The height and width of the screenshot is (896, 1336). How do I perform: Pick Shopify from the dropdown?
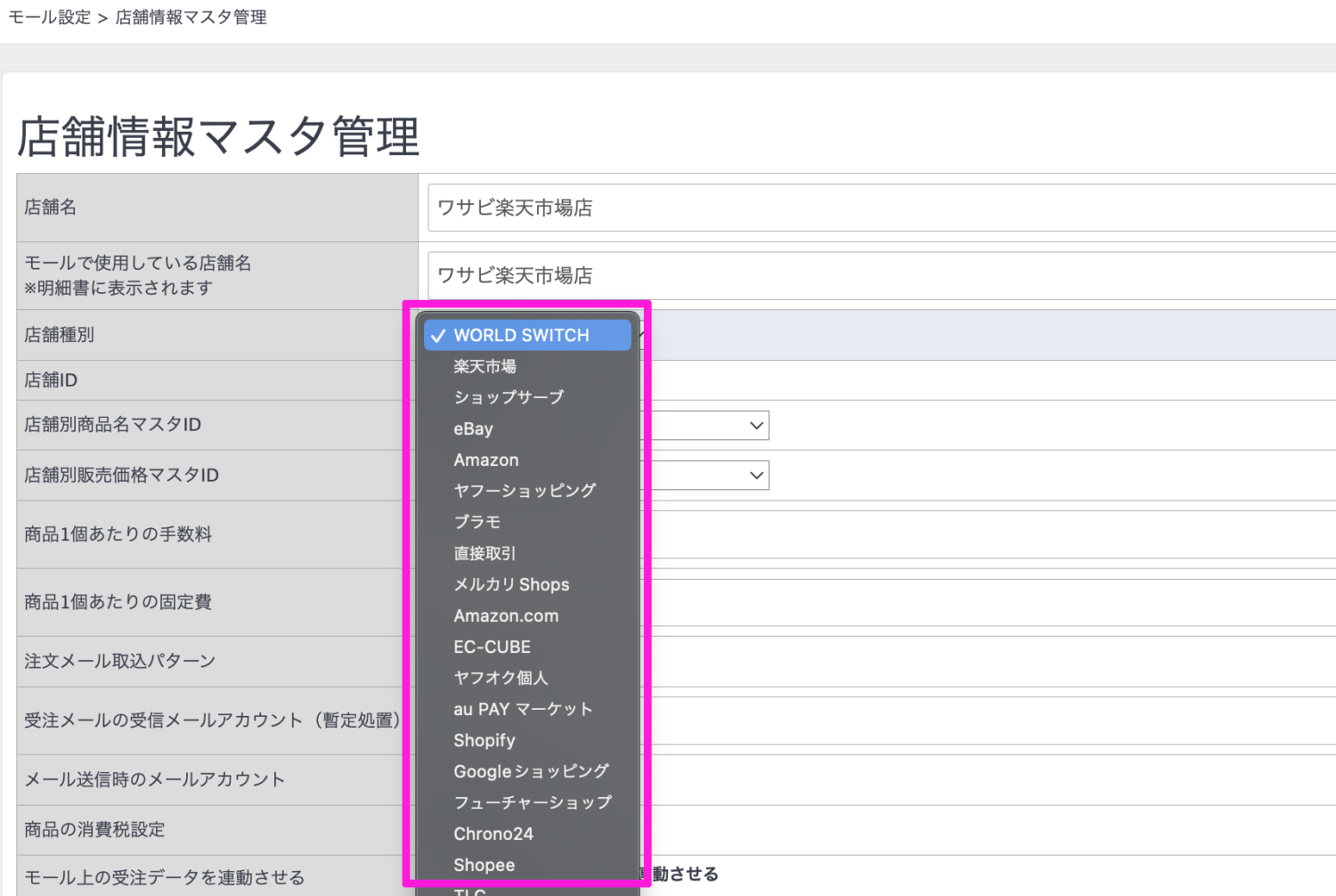[527, 740]
